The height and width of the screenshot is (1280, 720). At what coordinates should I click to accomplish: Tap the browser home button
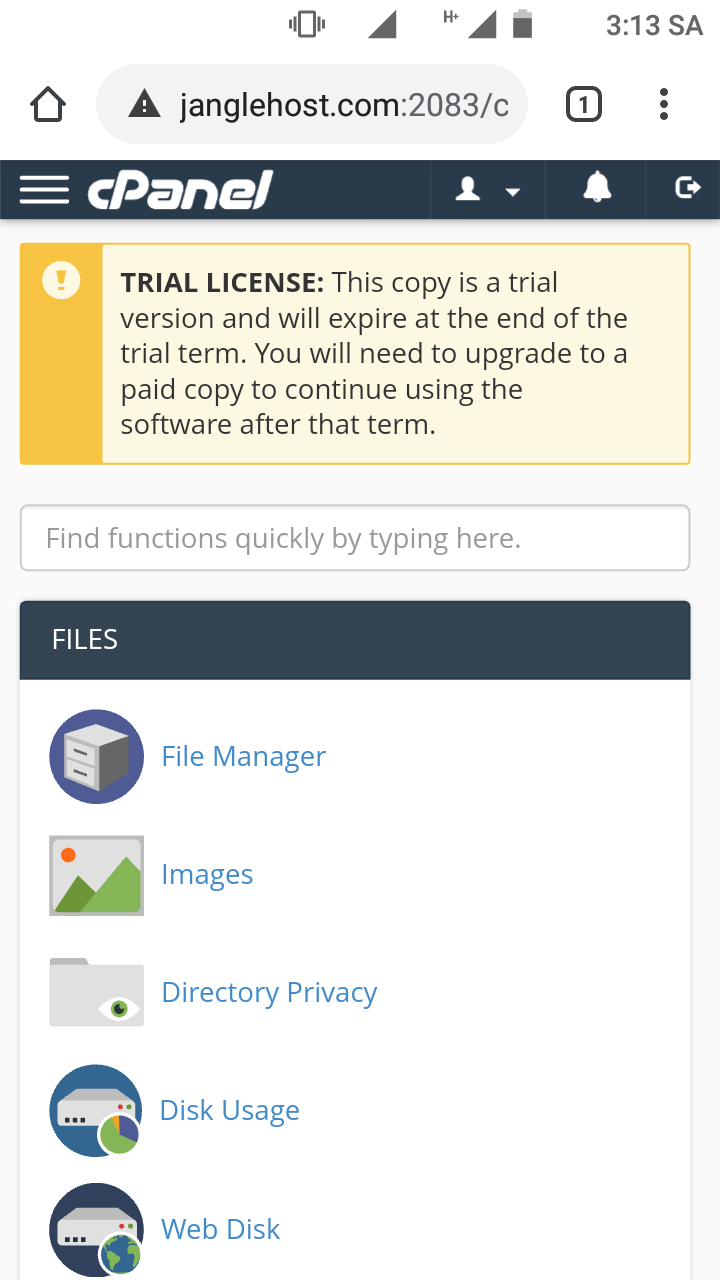[47, 104]
